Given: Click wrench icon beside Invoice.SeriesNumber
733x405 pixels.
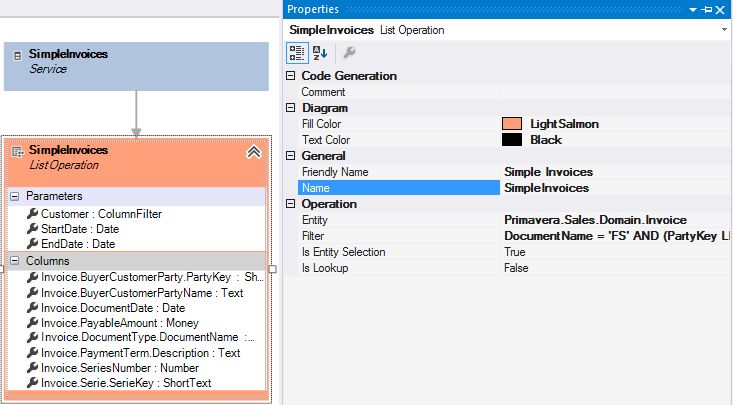Looking at the screenshot, I should (x=32, y=368).
